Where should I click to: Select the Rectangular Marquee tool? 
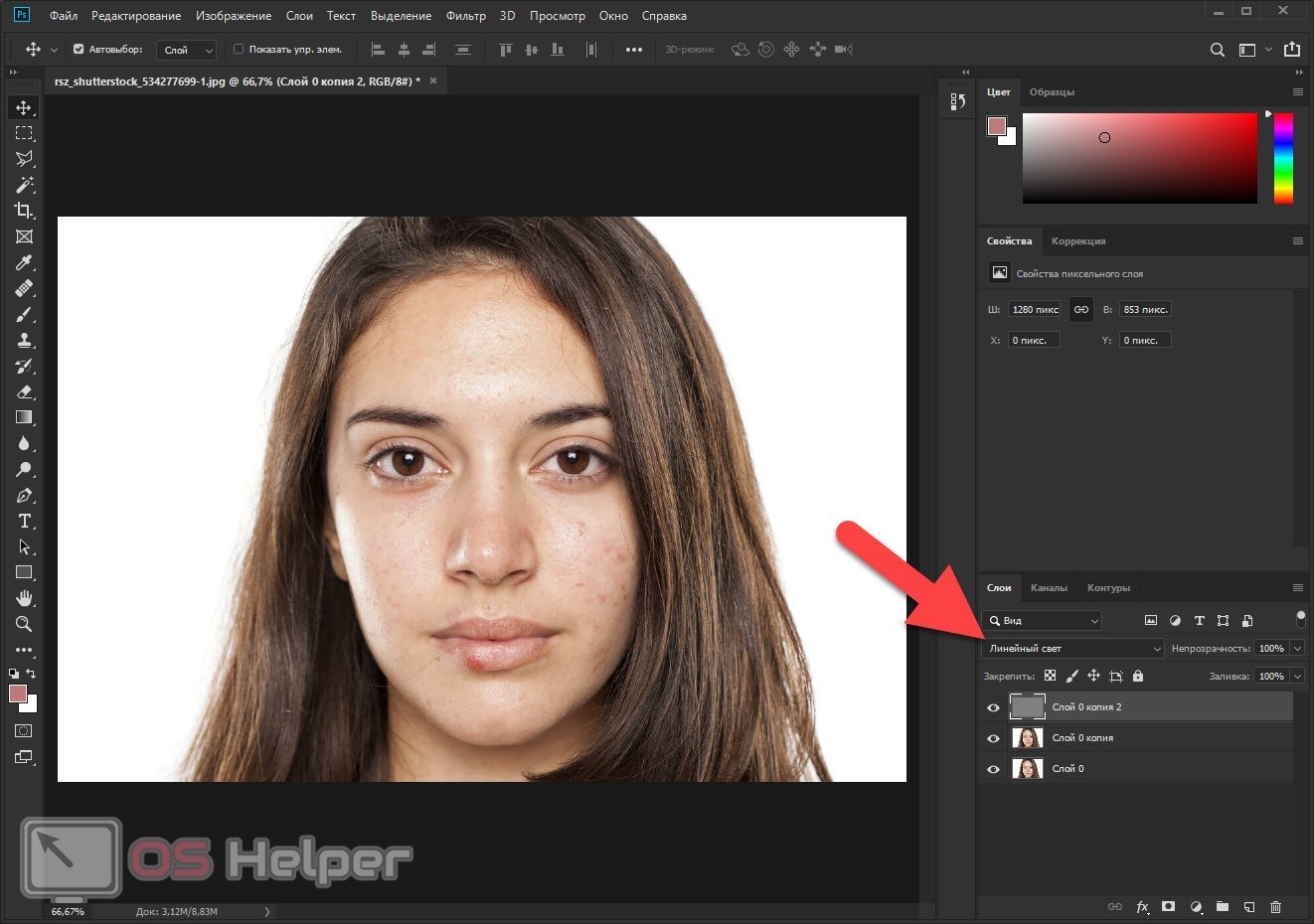pyautogui.click(x=24, y=133)
